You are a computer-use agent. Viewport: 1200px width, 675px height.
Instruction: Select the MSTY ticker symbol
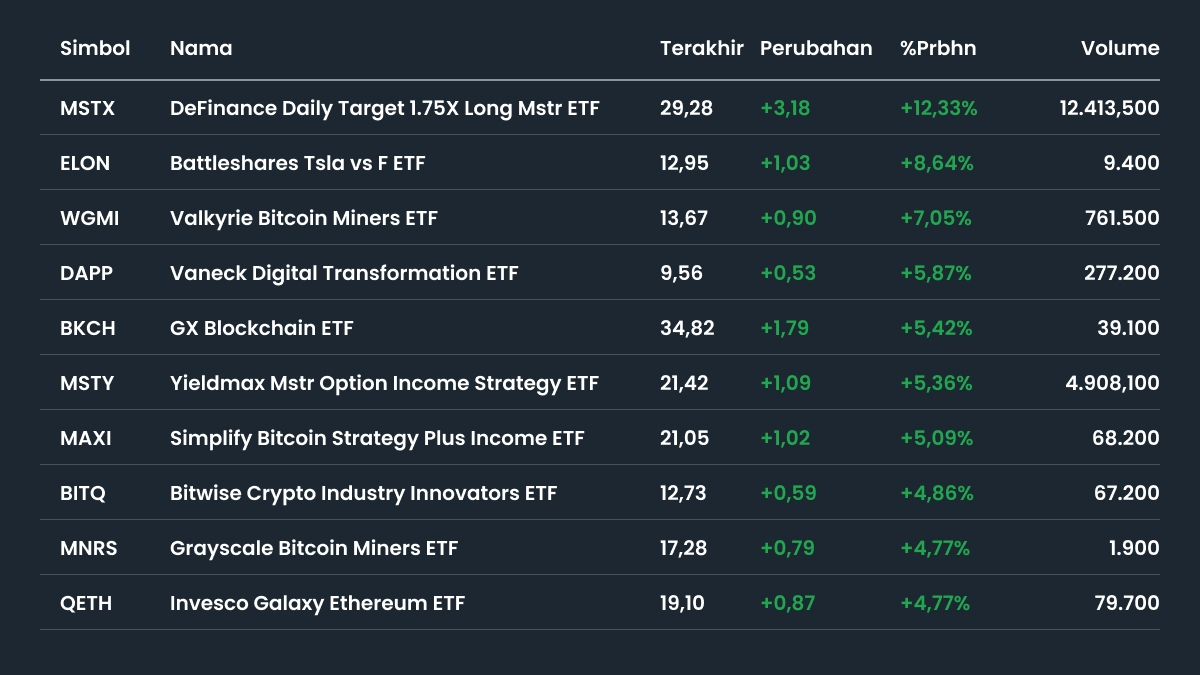pos(87,383)
